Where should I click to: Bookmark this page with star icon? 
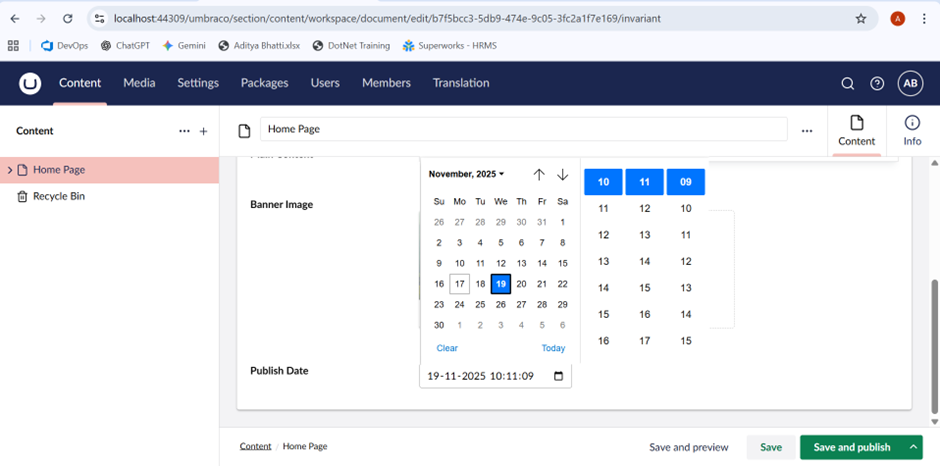[861, 18]
